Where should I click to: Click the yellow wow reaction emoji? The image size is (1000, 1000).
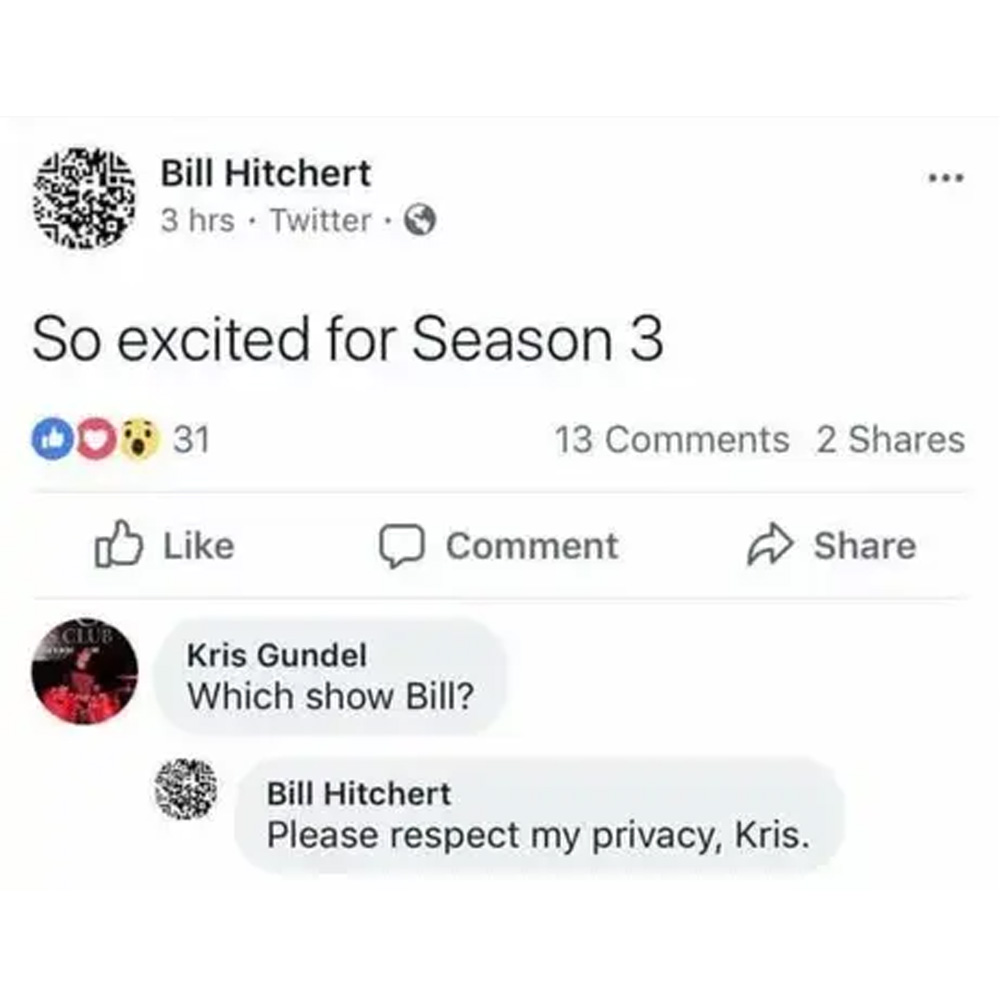click(x=139, y=439)
